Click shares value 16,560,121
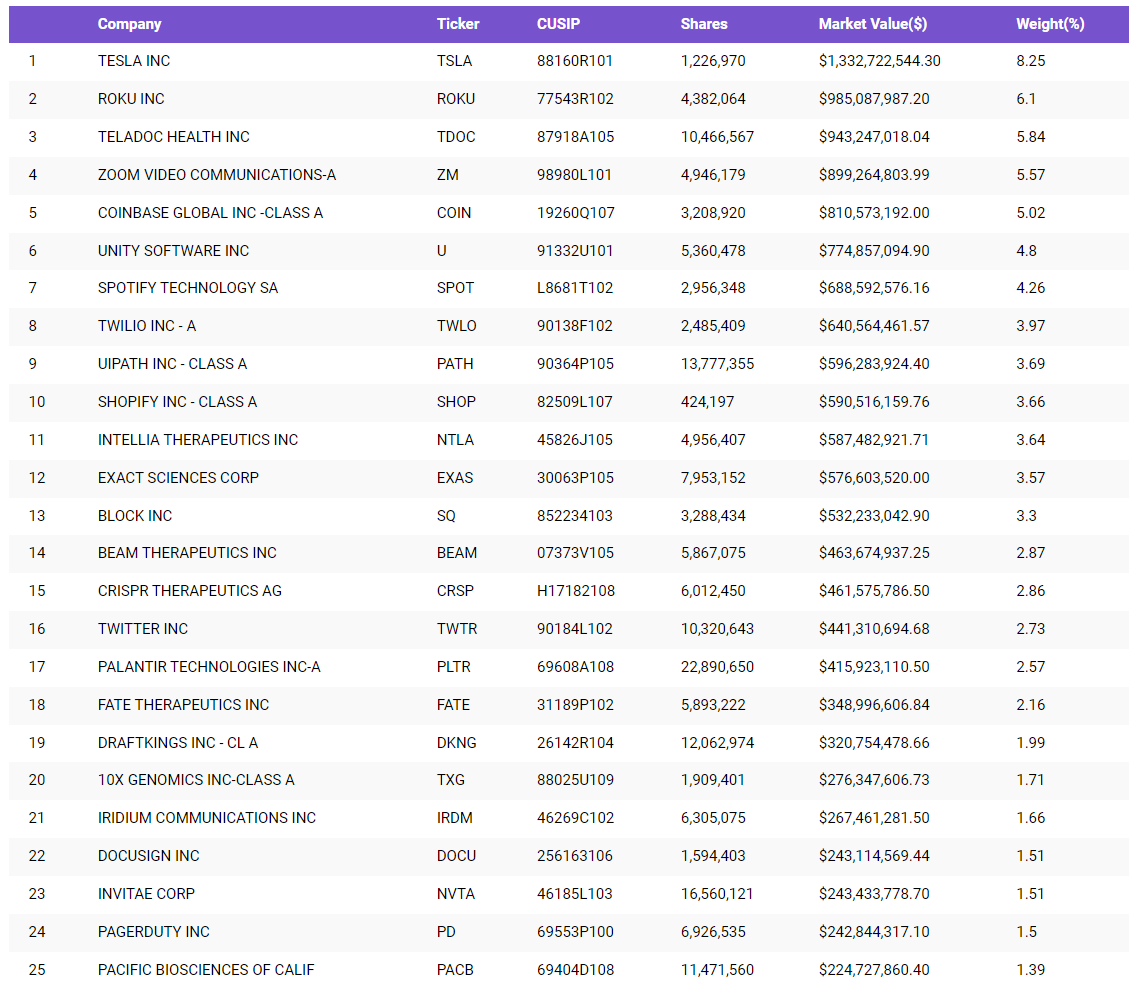 coord(717,894)
